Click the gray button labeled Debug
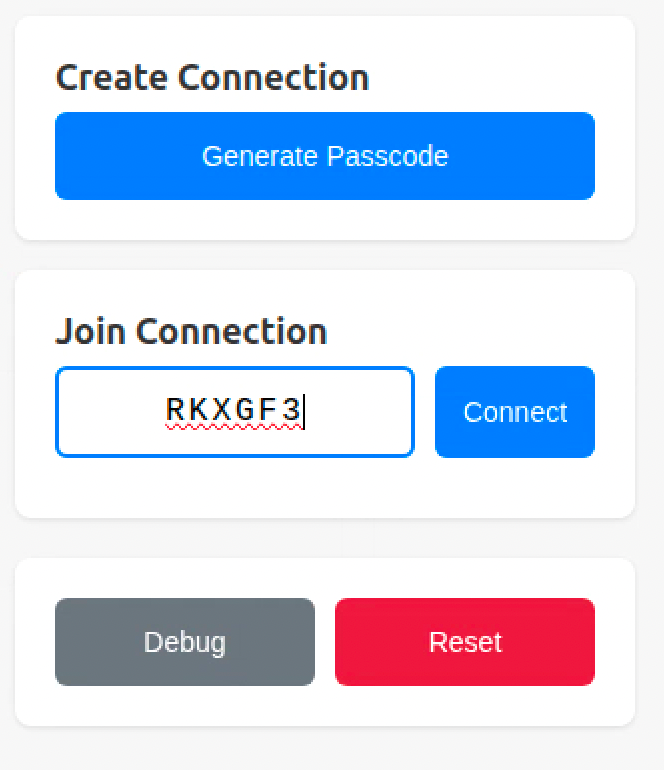Viewport: 664px width, 770px height. point(185,642)
